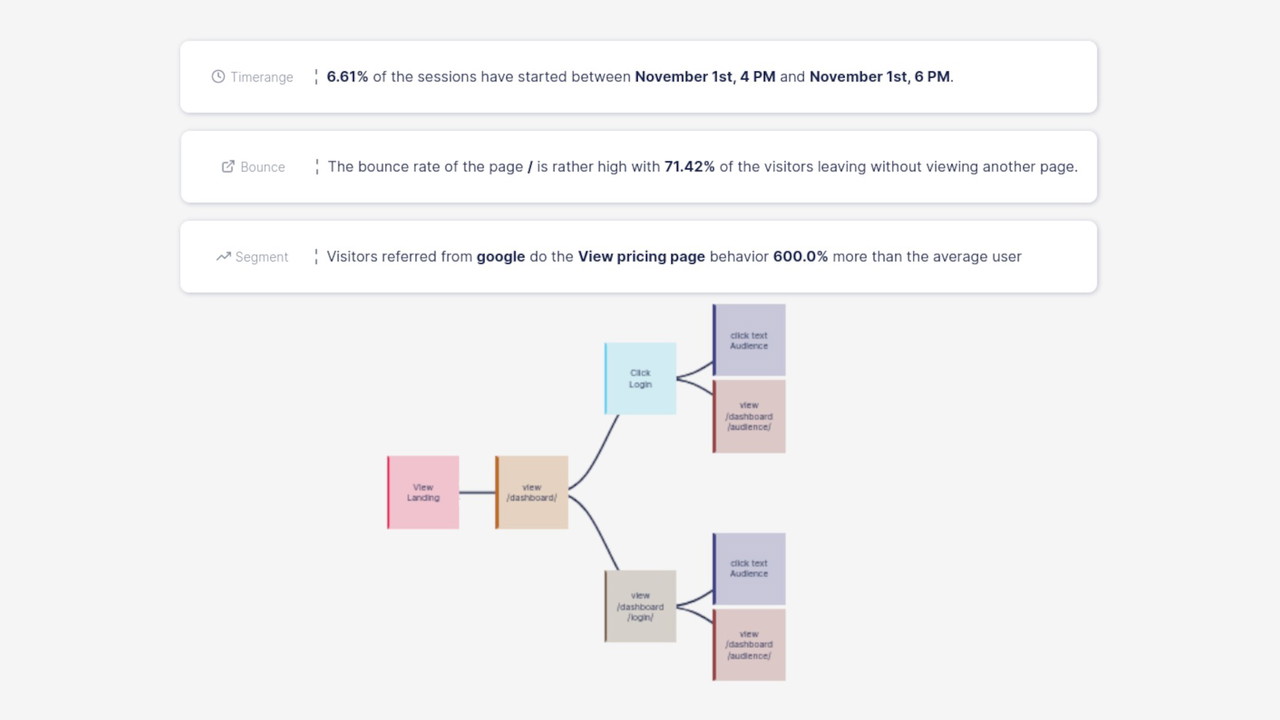Select the "view /dashboard/login/" node
This screenshot has width=1280, height=720.
pyautogui.click(x=640, y=606)
